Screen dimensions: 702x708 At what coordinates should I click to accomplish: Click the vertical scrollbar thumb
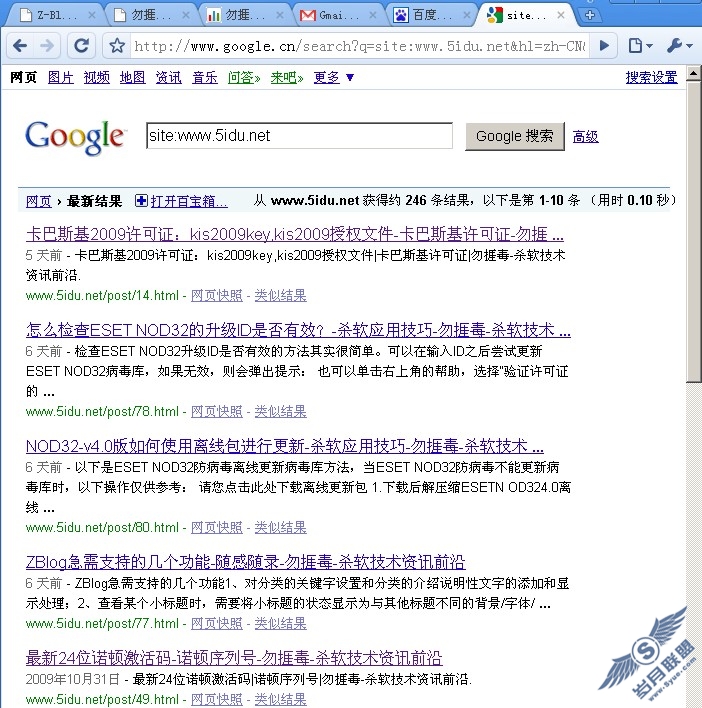693,232
